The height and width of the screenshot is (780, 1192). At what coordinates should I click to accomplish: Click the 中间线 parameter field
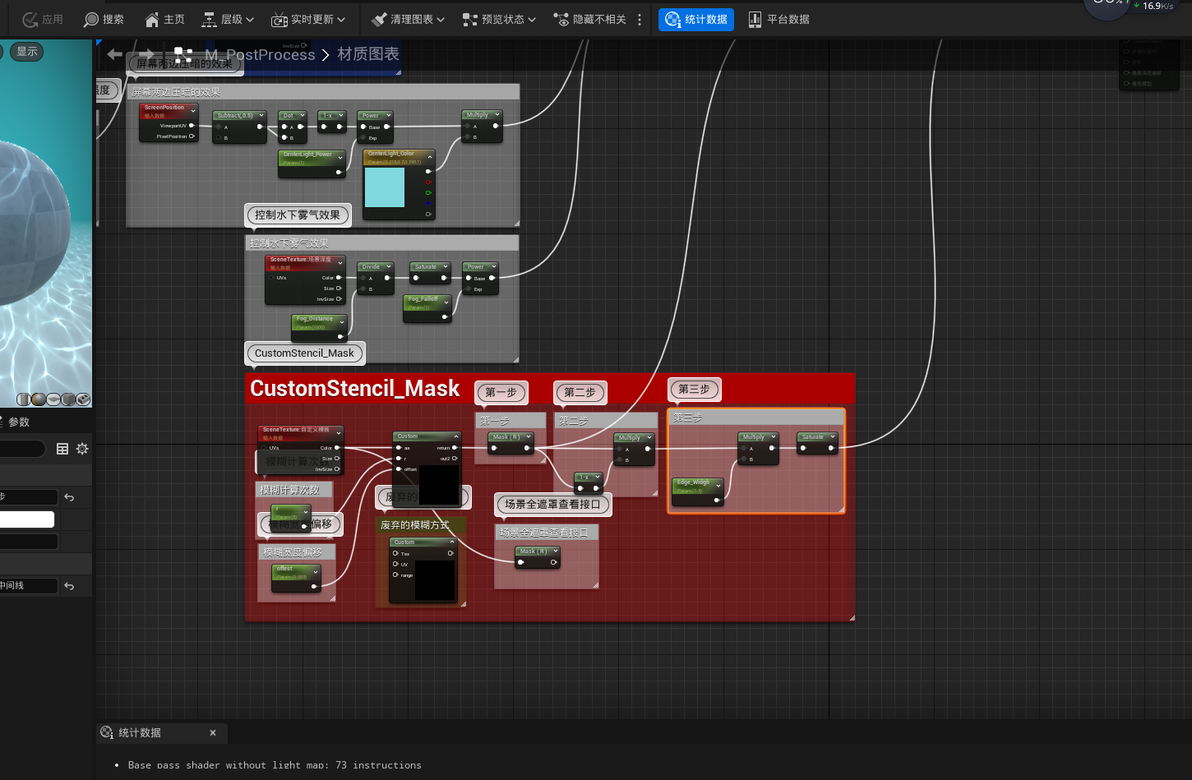coord(28,585)
